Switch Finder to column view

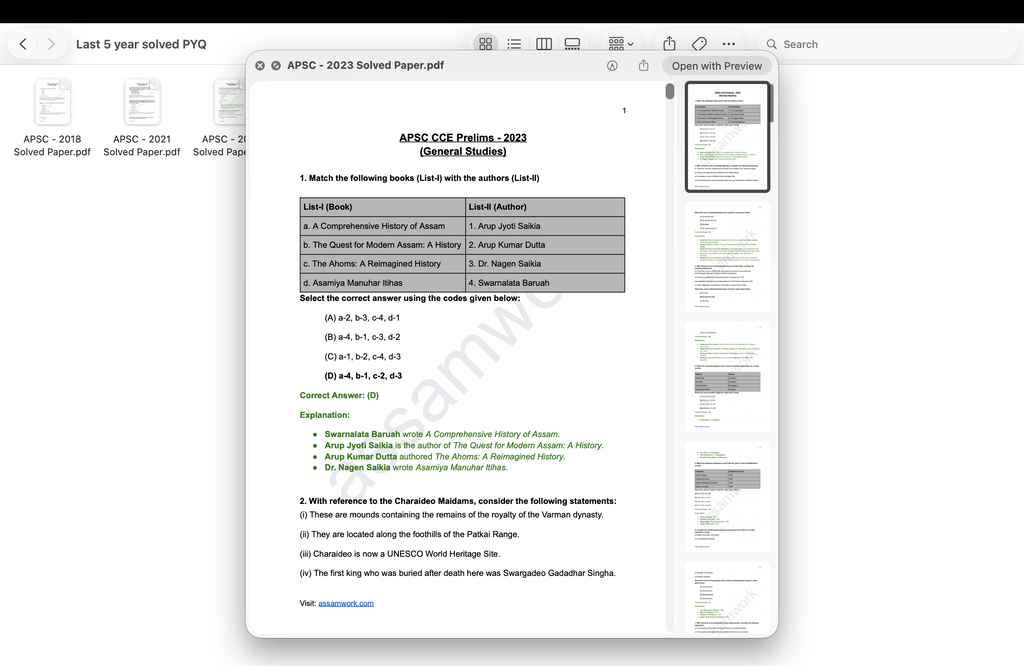(x=543, y=44)
